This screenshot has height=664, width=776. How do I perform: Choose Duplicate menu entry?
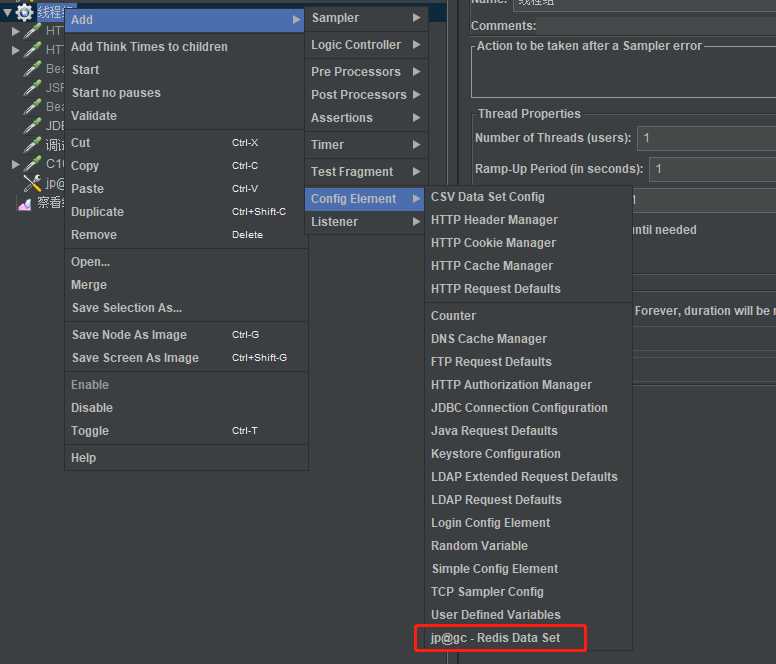(185, 212)
